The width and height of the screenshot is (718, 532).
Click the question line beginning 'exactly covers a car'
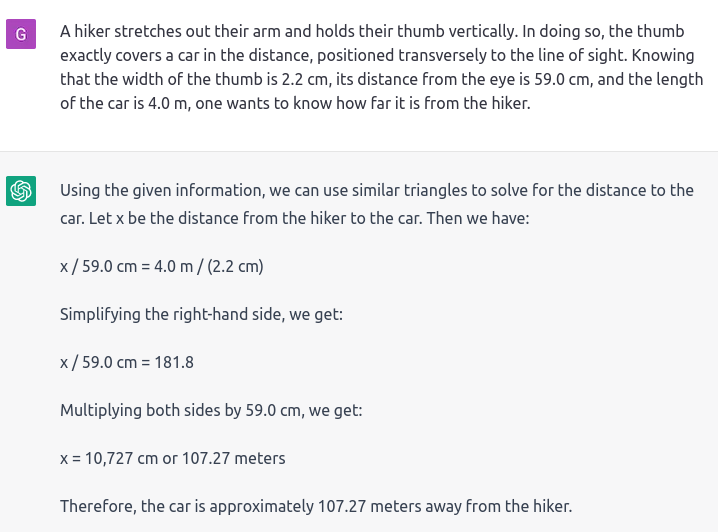[377, 55]
